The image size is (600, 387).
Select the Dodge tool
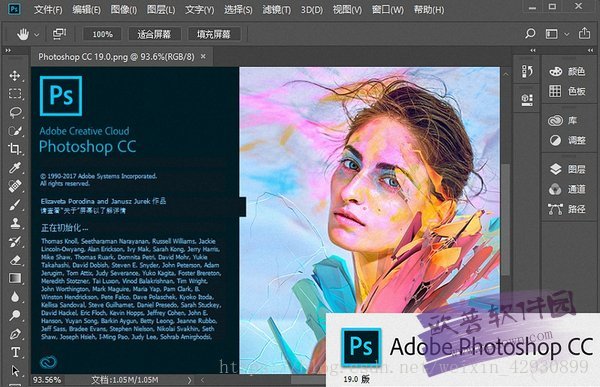point(15,315)
